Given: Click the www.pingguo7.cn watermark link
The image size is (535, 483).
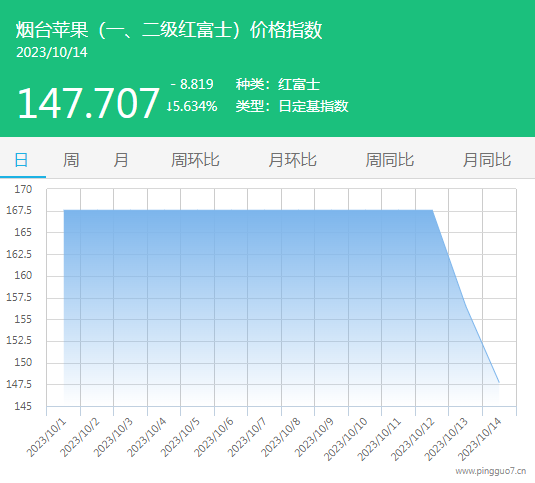Looking at the screenshot, I should tap(491, 471).
